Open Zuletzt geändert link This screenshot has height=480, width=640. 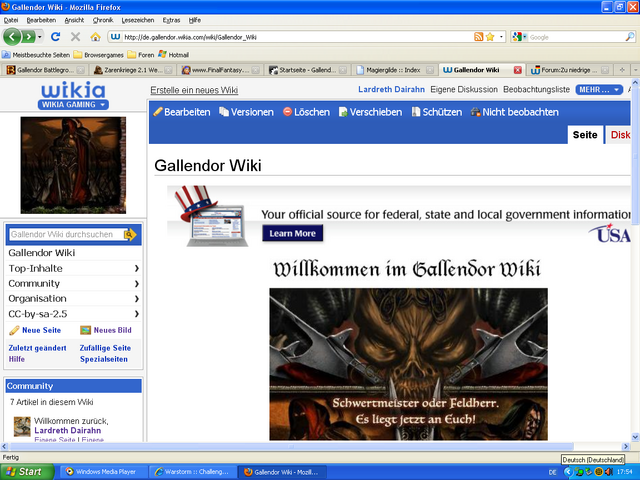pyautogui.click(x=38, y=348)
